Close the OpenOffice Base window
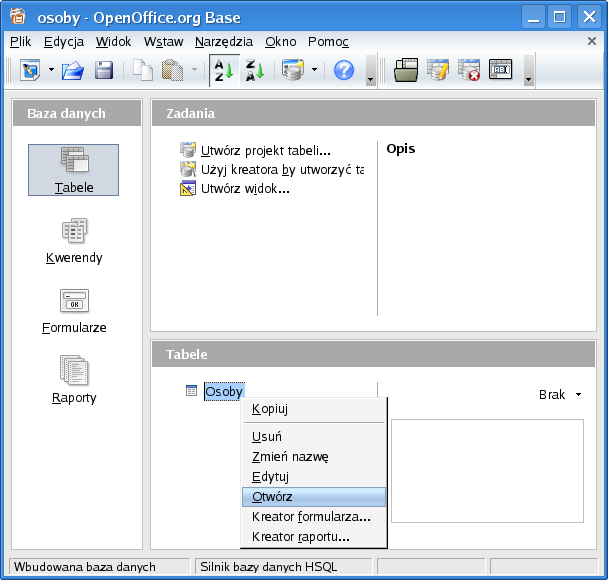This screenshot has height=580, width=608. coord(589,17)
